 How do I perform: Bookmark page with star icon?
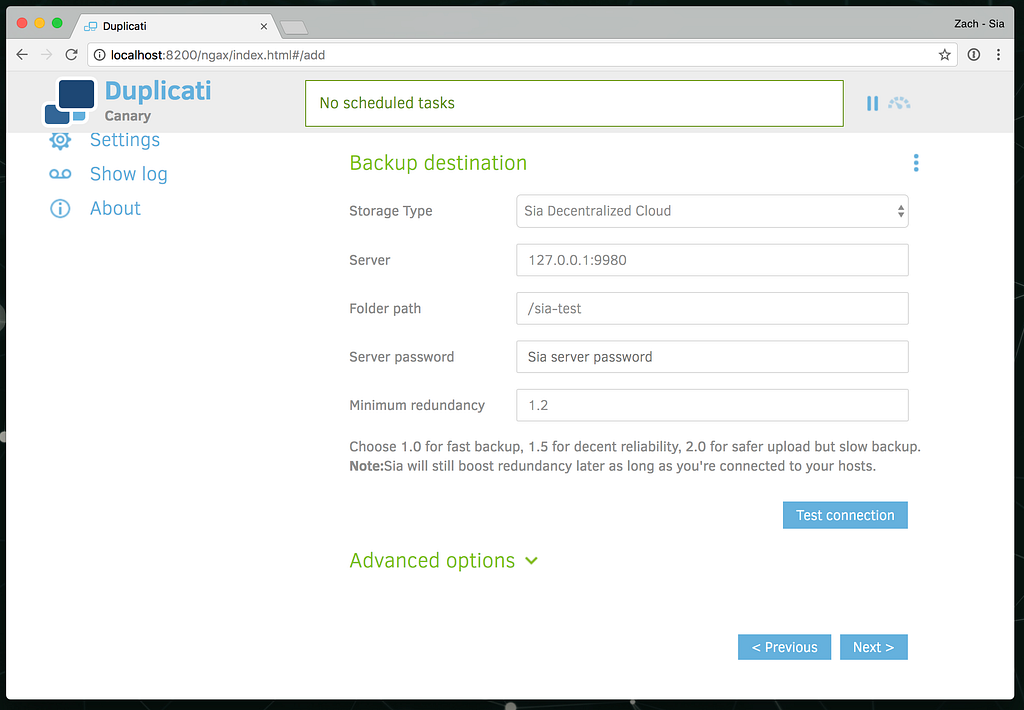[944, 55]
